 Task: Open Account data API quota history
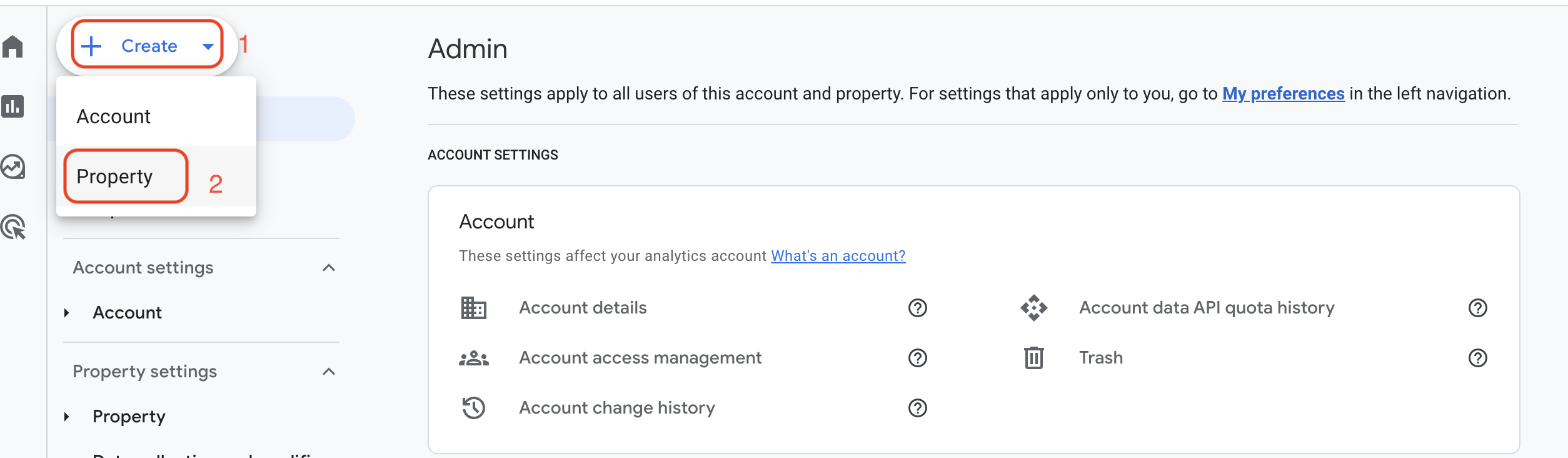(x=1206, y=308)
